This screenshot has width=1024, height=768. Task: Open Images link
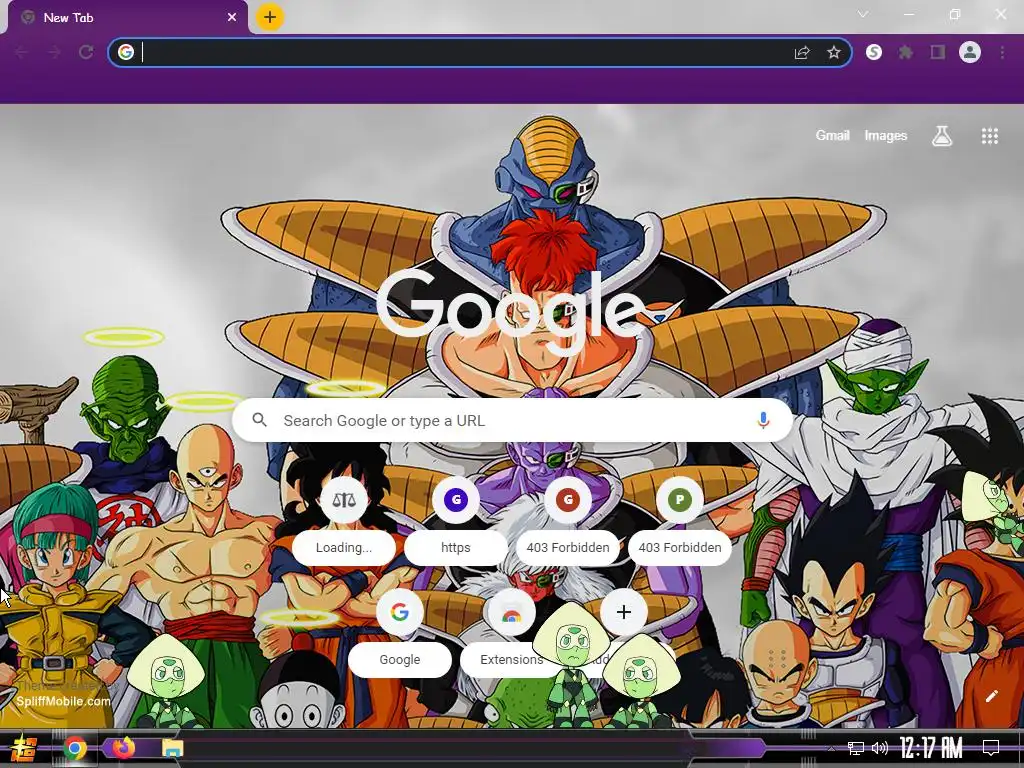click(x=886, y=135)
